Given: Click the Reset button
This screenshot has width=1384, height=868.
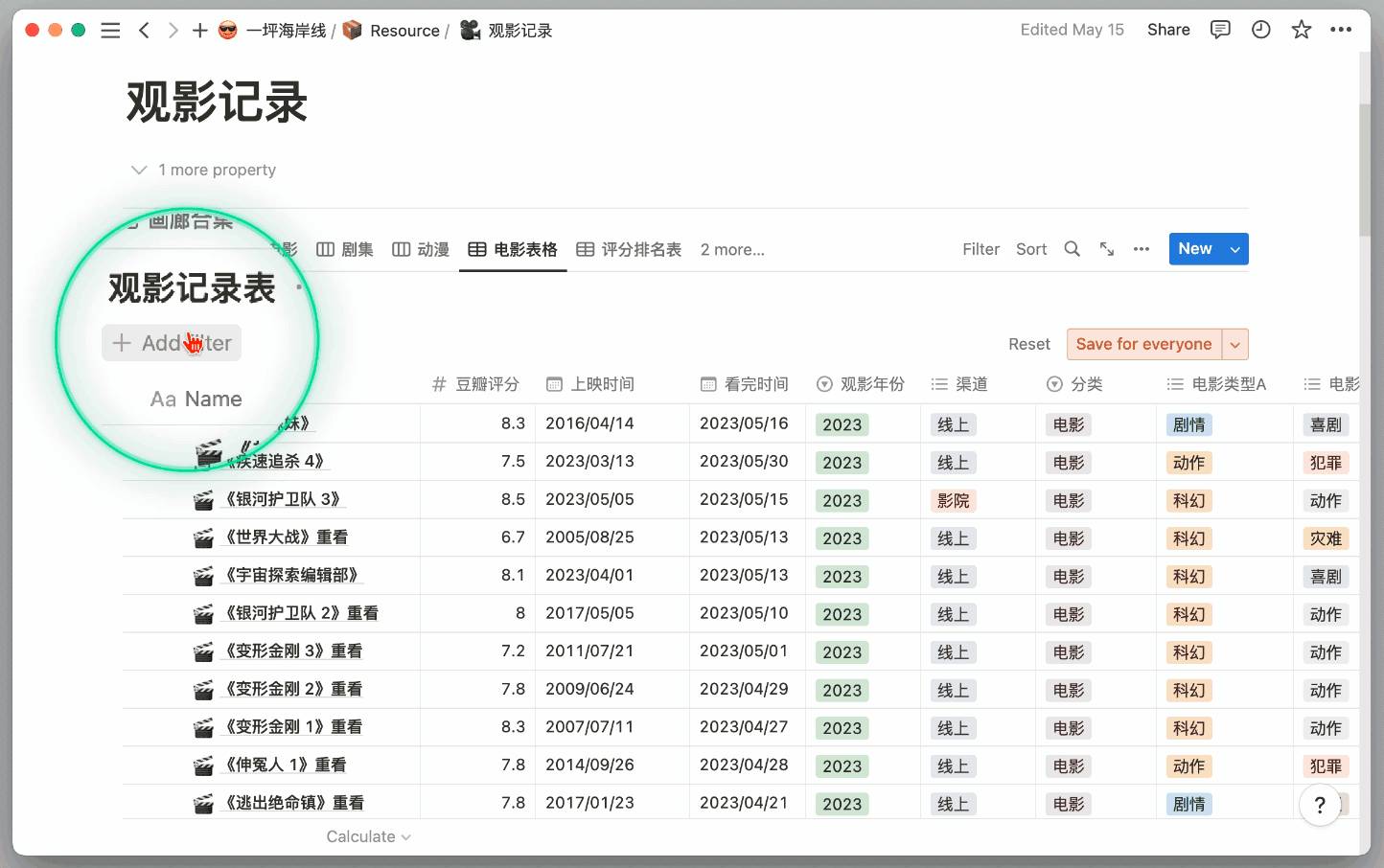Looking at the screenshot, I should tap(1029, 344).
